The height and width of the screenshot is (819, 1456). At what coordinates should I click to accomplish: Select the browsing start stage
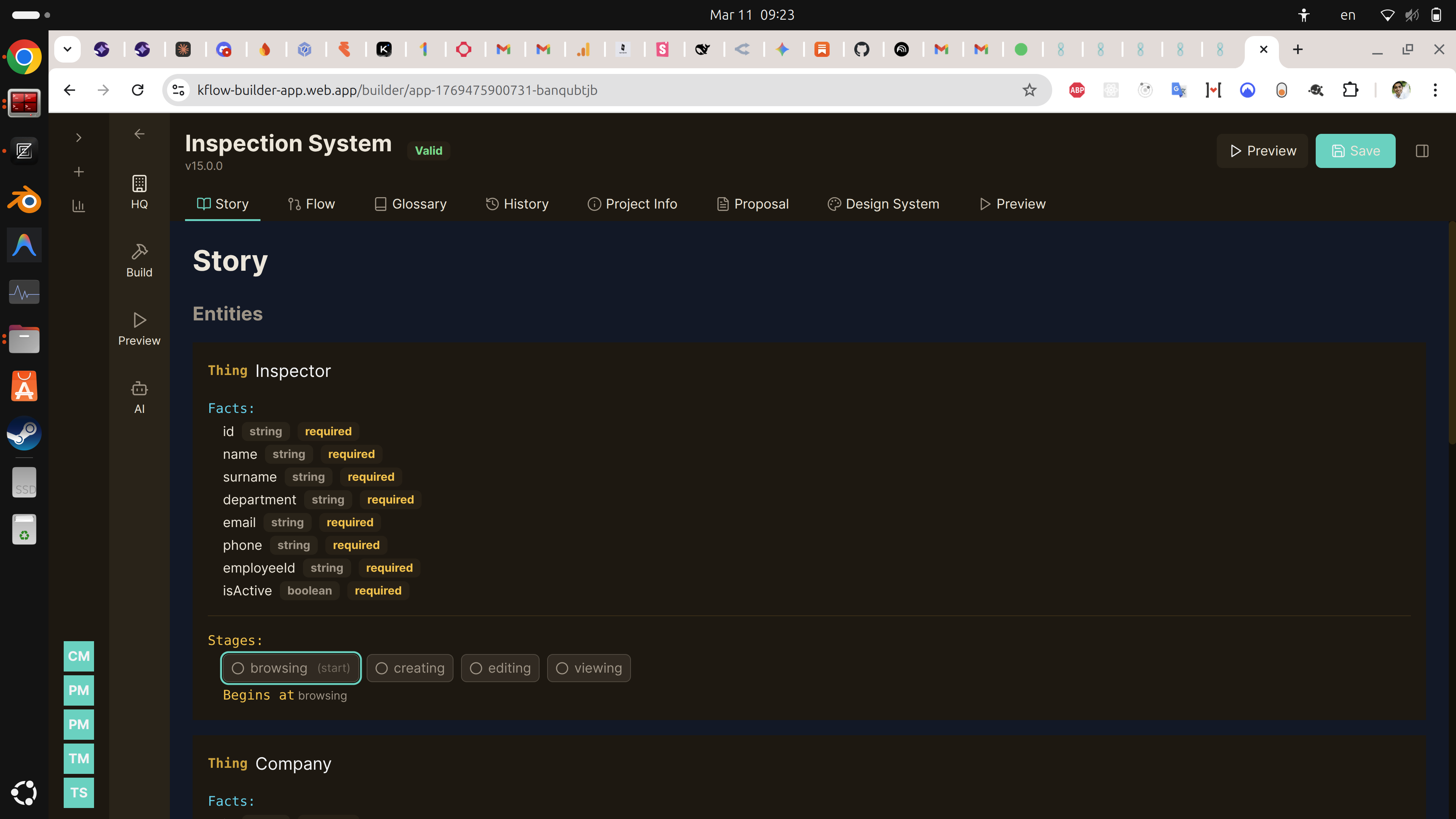(290, 667)
